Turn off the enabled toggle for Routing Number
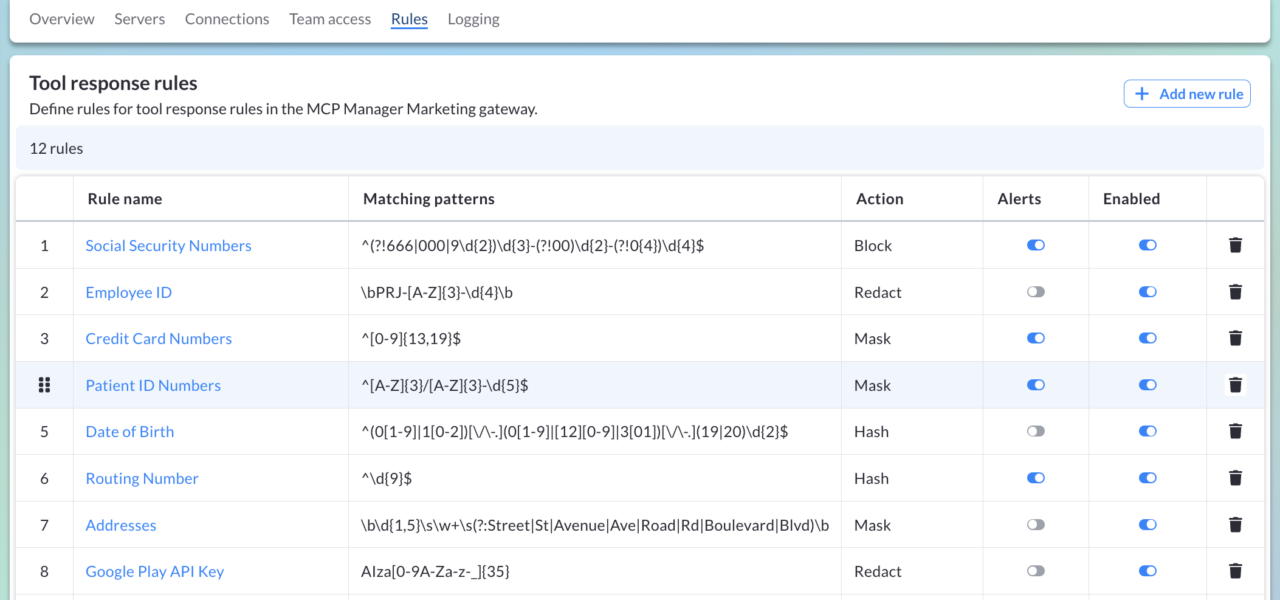Screen dimensions: 1280x600 pyautogui.click(x=1147, y=478)
